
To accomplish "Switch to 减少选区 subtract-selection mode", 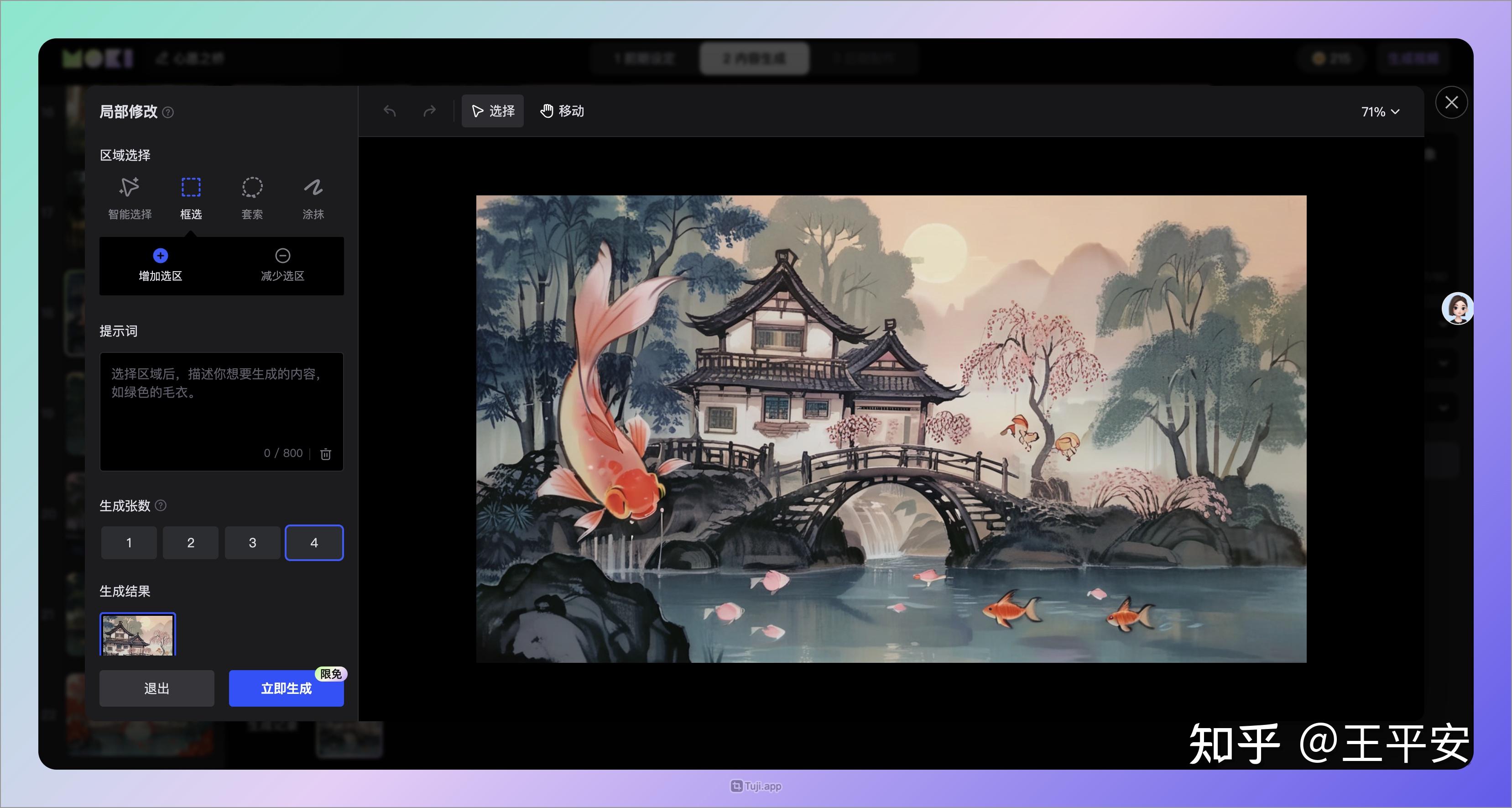I will click(x=283, y=264).
